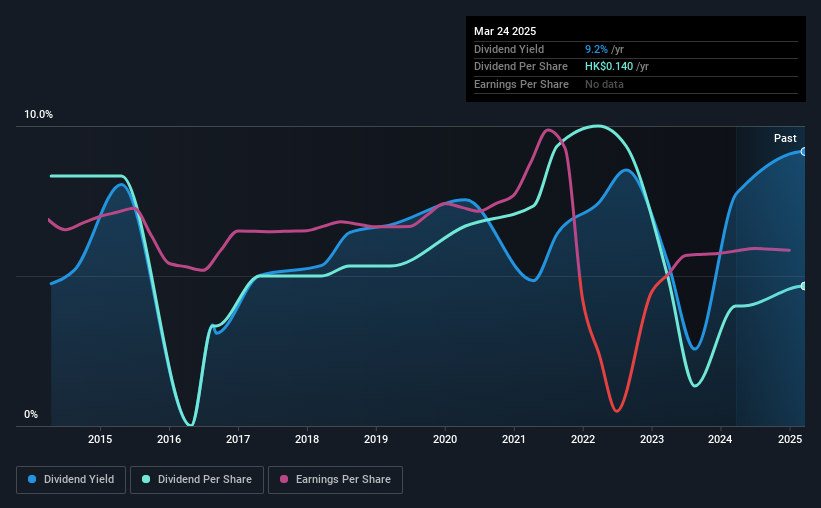Screen dimensions: 821x508
Task: Toggle the Dividend Yield legend button
Action: click(71, 480)
